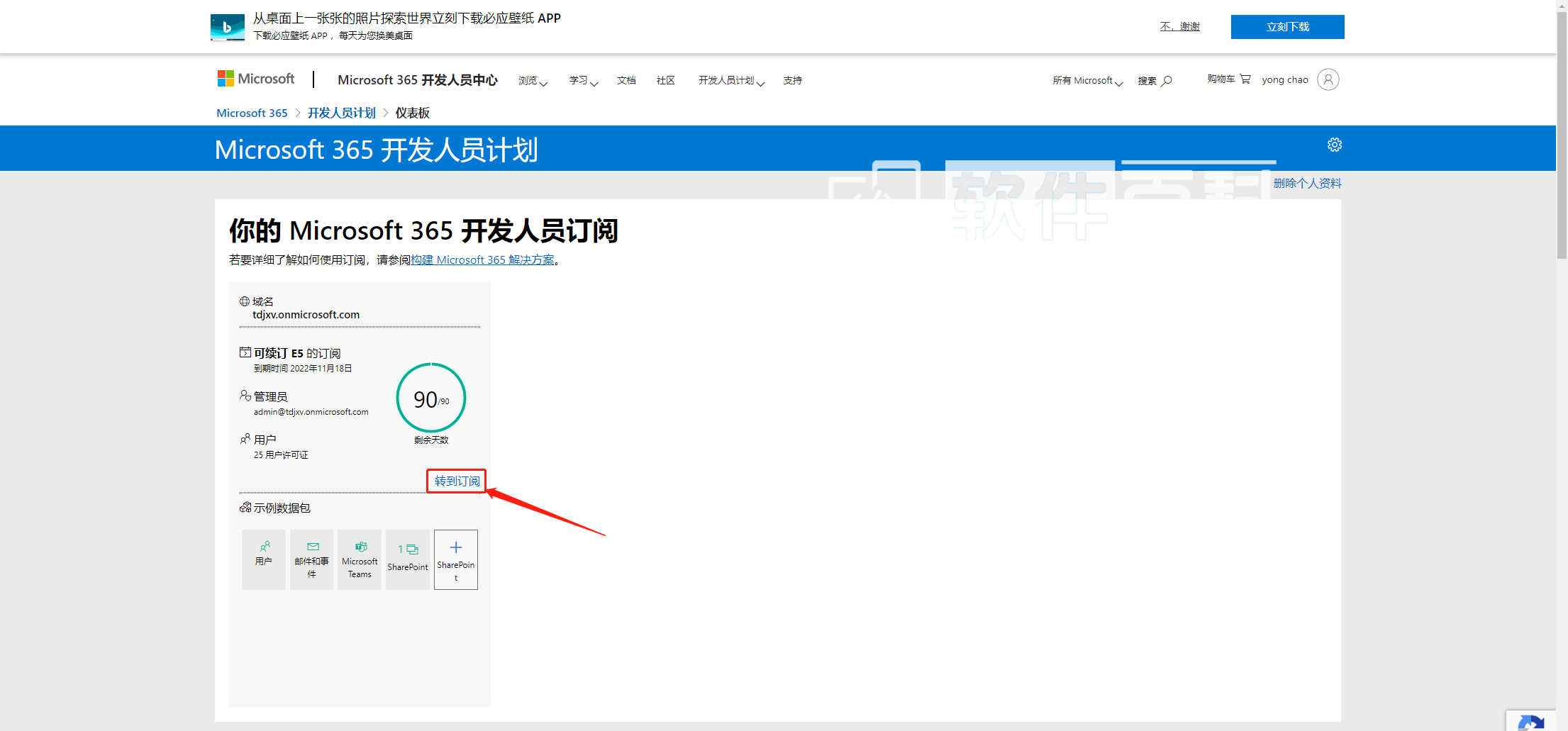The image size is (1568, 731).
Task: Click the shopping cart icon
Action: [x=1245, y=79]
